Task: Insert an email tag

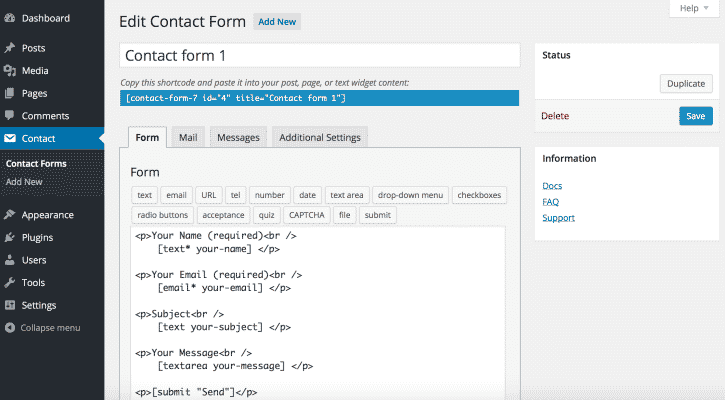Action: click(x=176, y=195)
